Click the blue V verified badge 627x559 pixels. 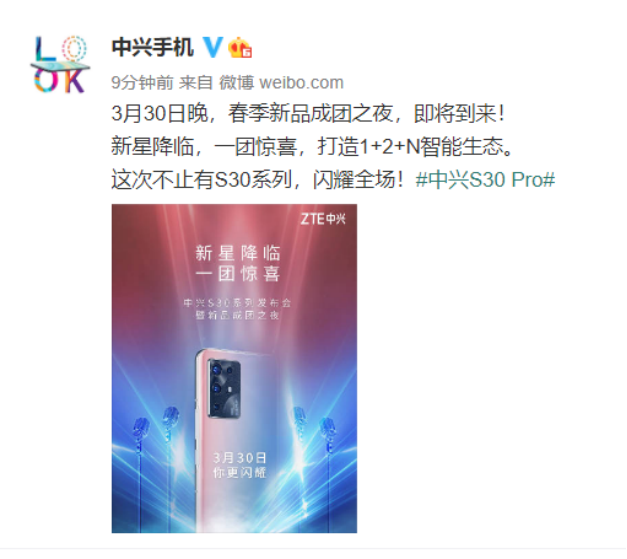[x=213, y=47]
